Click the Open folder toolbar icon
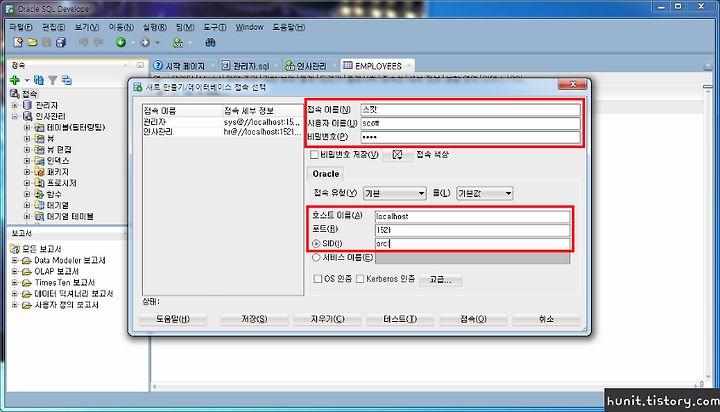720x412 pixels. point(32,42)
